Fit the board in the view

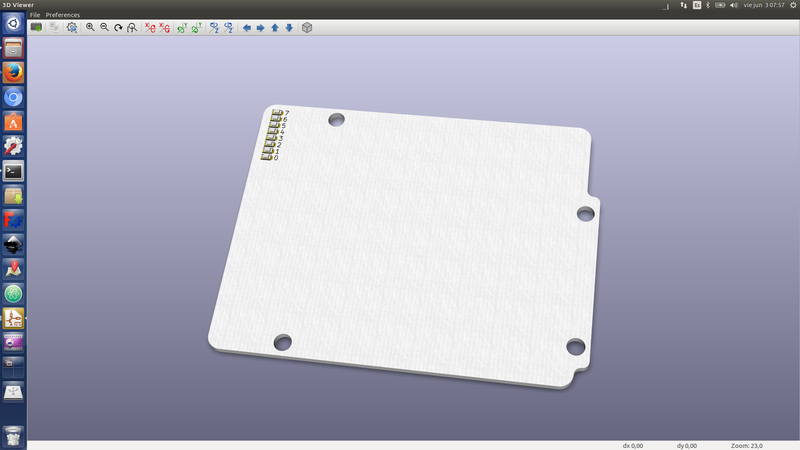[131, 27]
